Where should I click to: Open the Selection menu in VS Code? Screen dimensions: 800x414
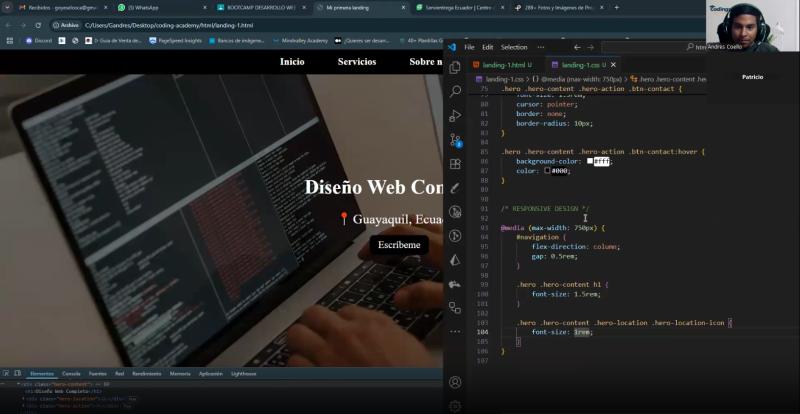(514, 47)
